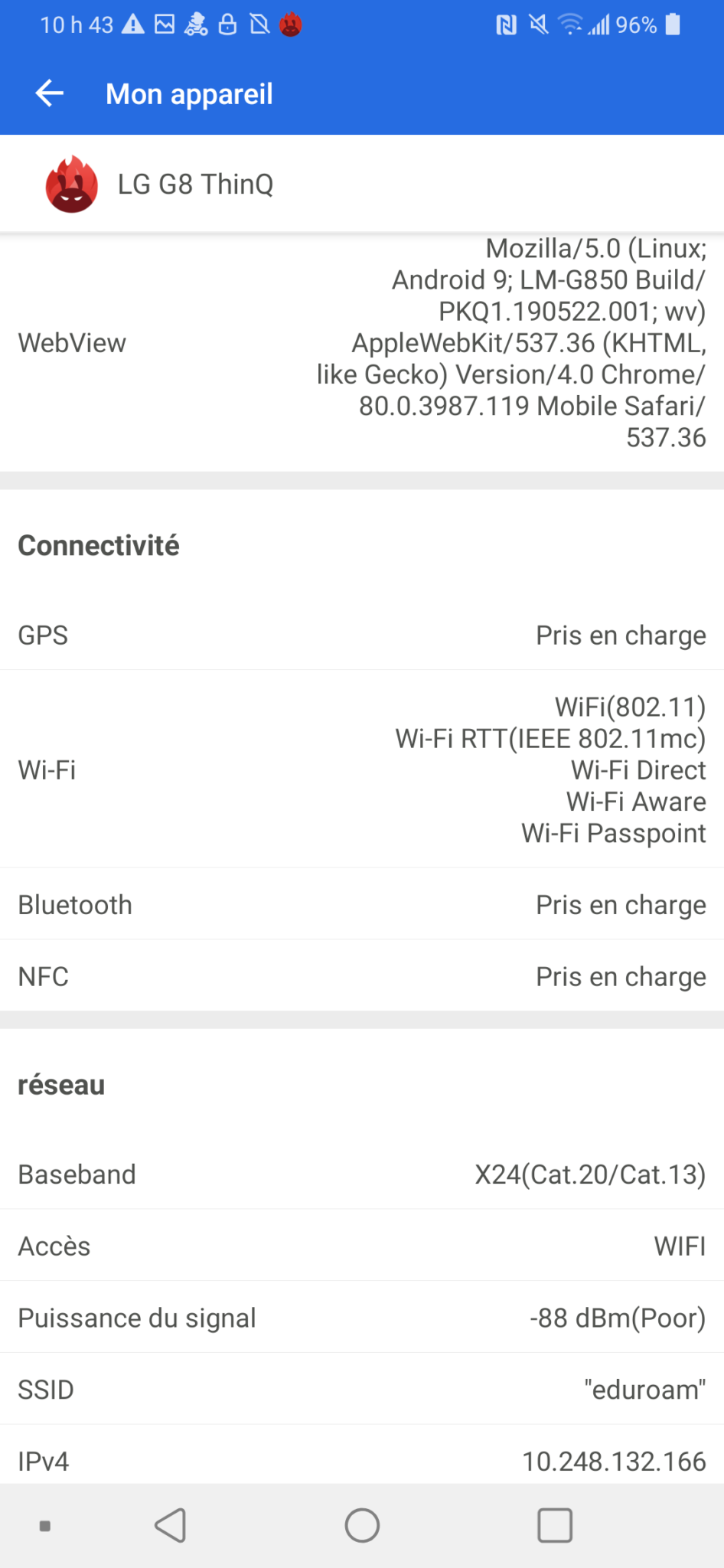This screenshot has width=724, height=1568.
Task: Select the SSID eduroam row
Action: click(x=362, y=1389)
